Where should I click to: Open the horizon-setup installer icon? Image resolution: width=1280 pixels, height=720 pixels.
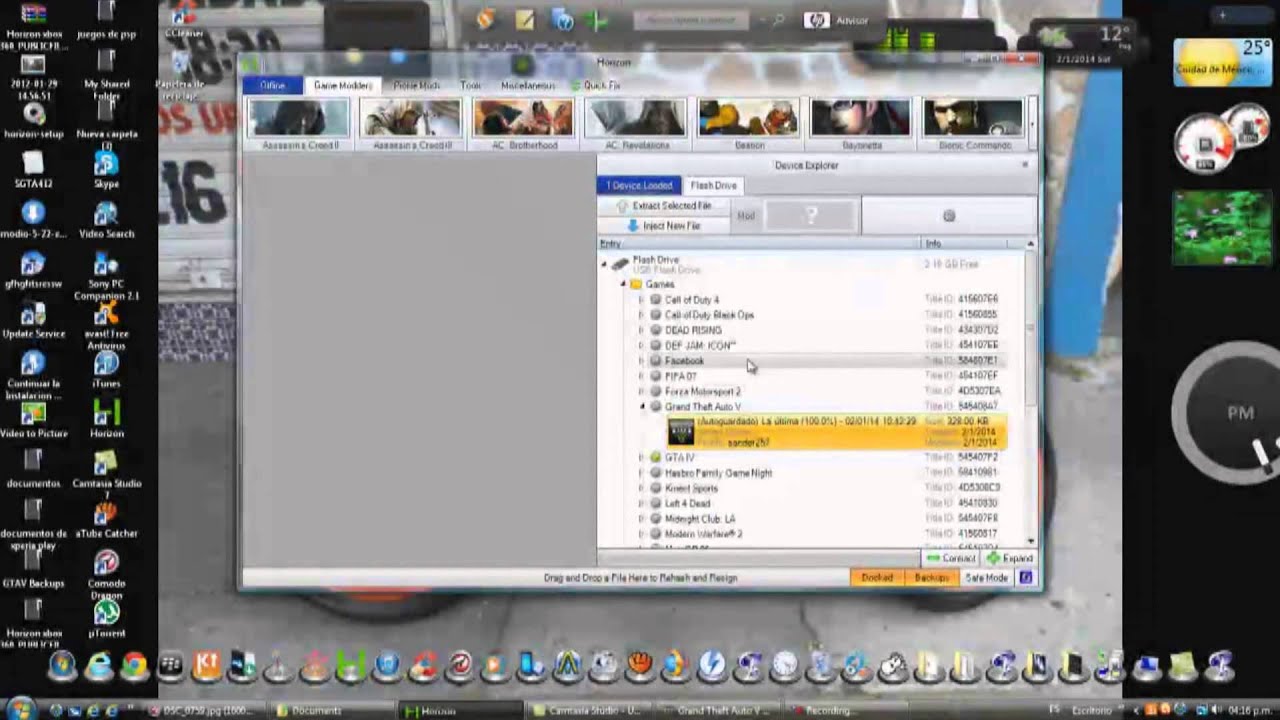pyautogui.click(x=33, y=120)
